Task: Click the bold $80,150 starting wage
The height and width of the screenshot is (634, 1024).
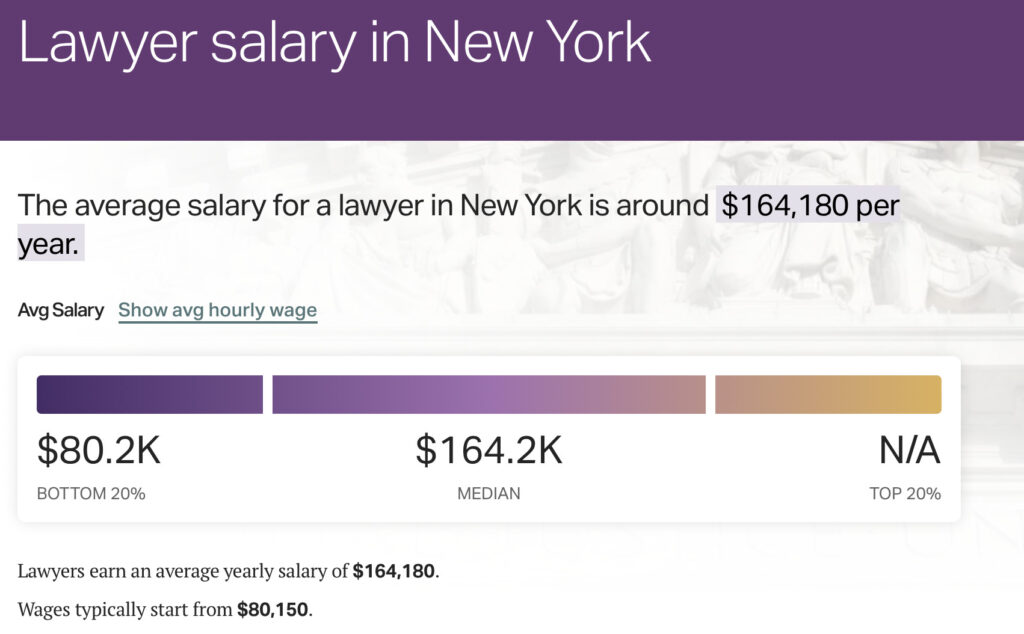Action: pyautogui.click(x=272, y=610)
